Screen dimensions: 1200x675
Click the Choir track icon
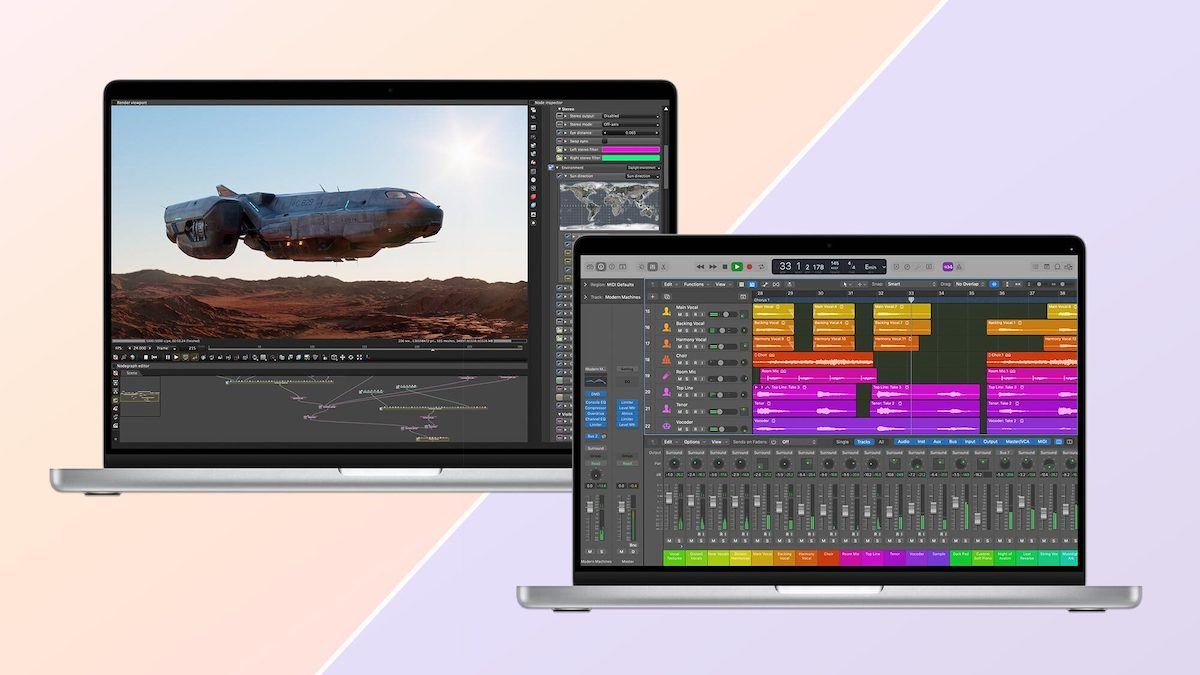point(666,359)
